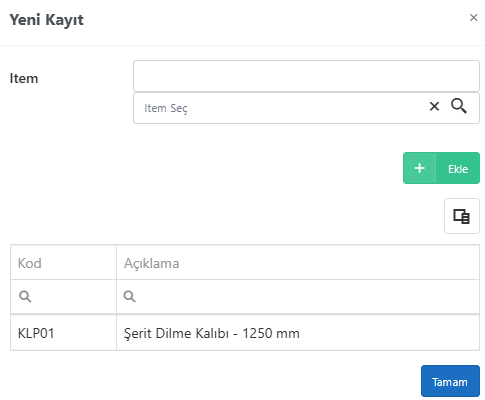The image size is (485, 400).
Task: Sort by the Açıklama column header
Action: click(x=298, y=263)
